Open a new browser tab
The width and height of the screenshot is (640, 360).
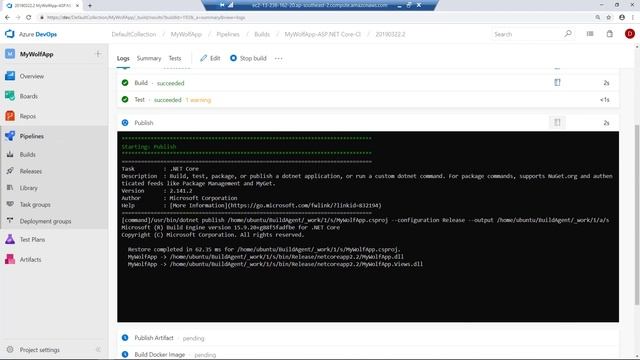click(90, 6)
